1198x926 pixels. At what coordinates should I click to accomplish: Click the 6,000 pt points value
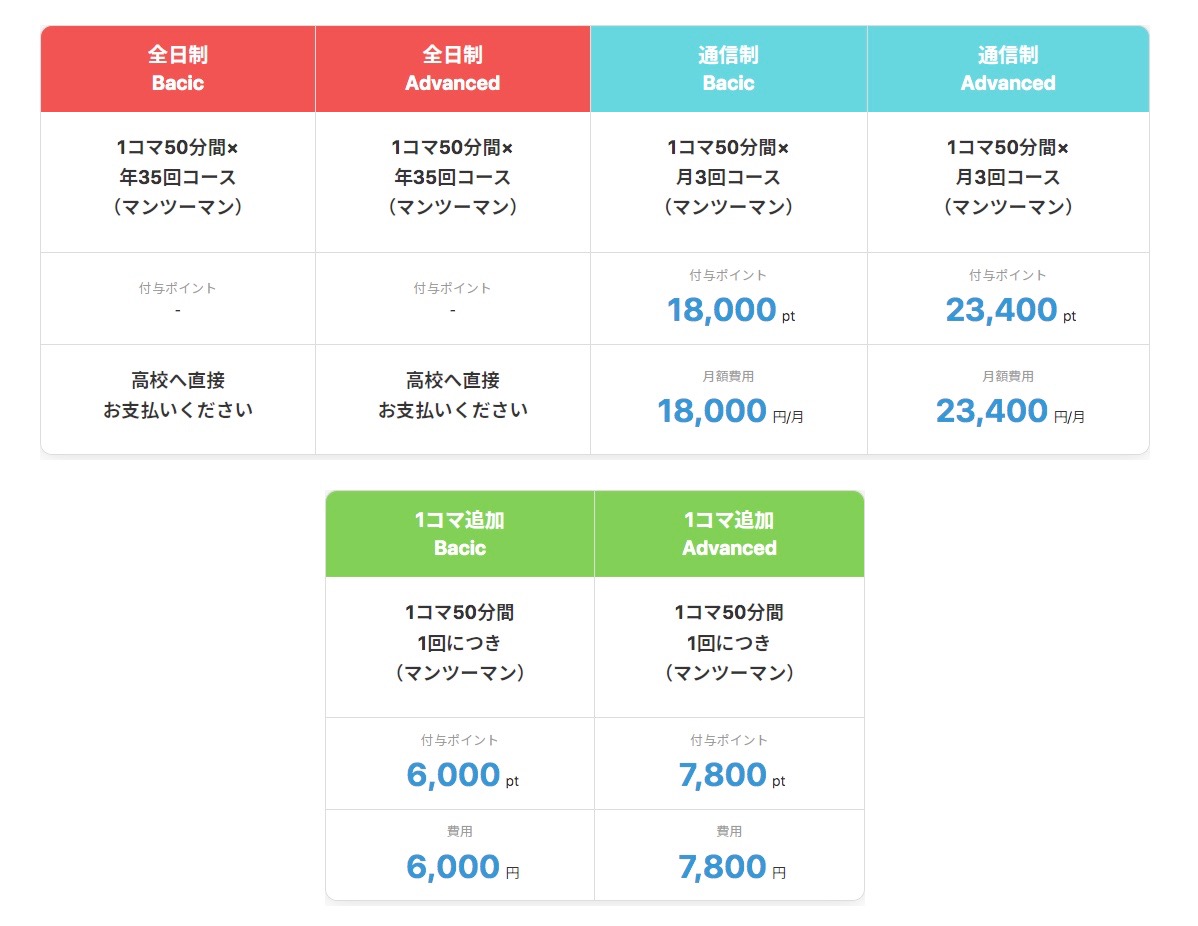coord(453,775)
